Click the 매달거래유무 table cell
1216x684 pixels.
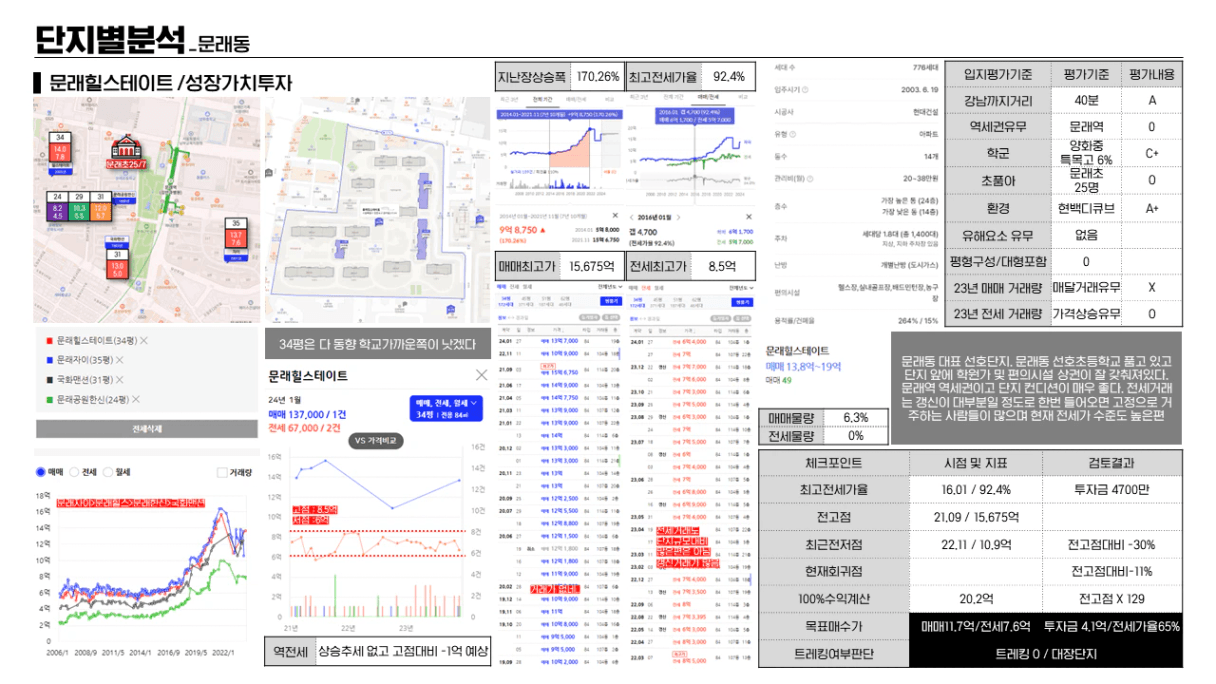1086,288
